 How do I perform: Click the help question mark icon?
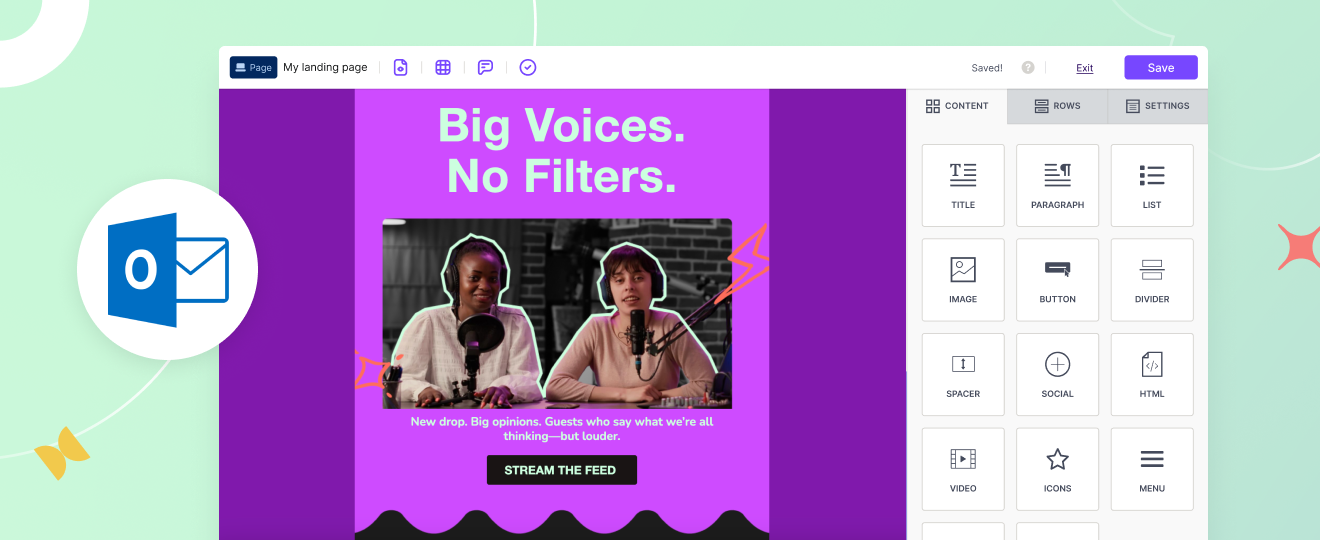(1028, 68)
